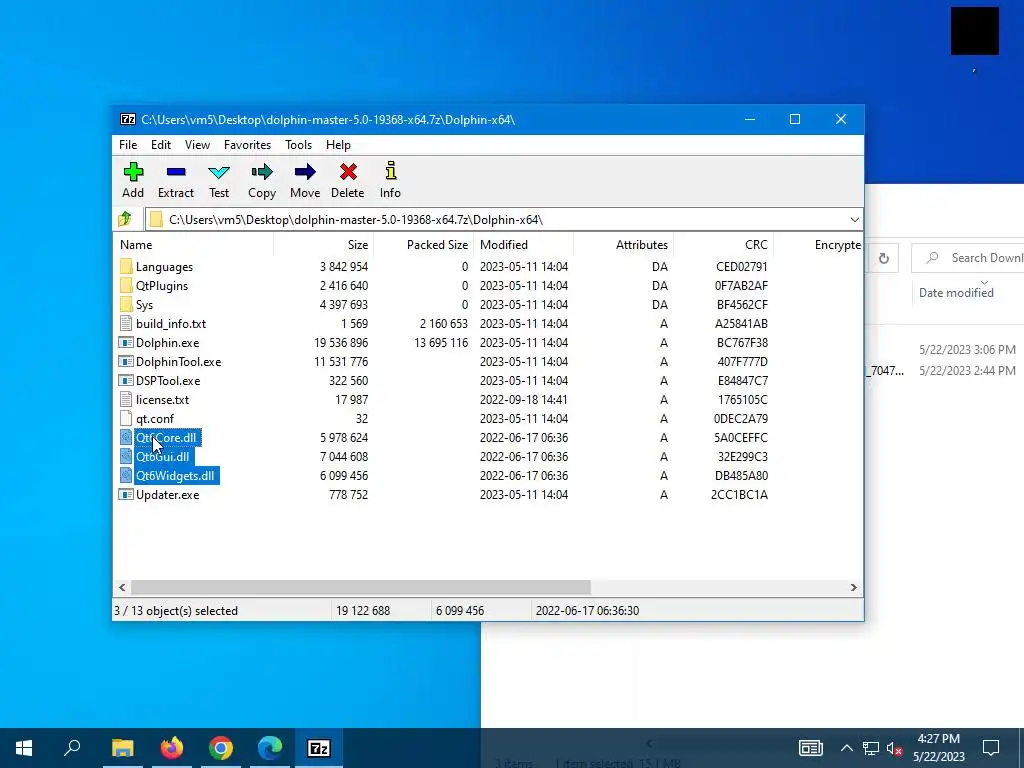Click the Copy toolbar icon
The image size is (1024, 768).
point(262,172)
